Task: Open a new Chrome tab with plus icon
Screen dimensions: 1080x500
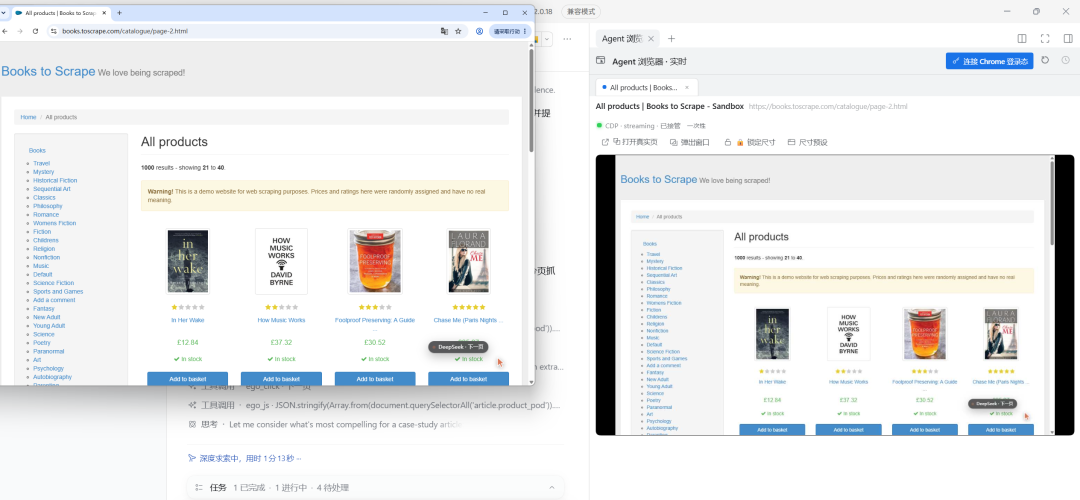Action: [x=119, y=12]
